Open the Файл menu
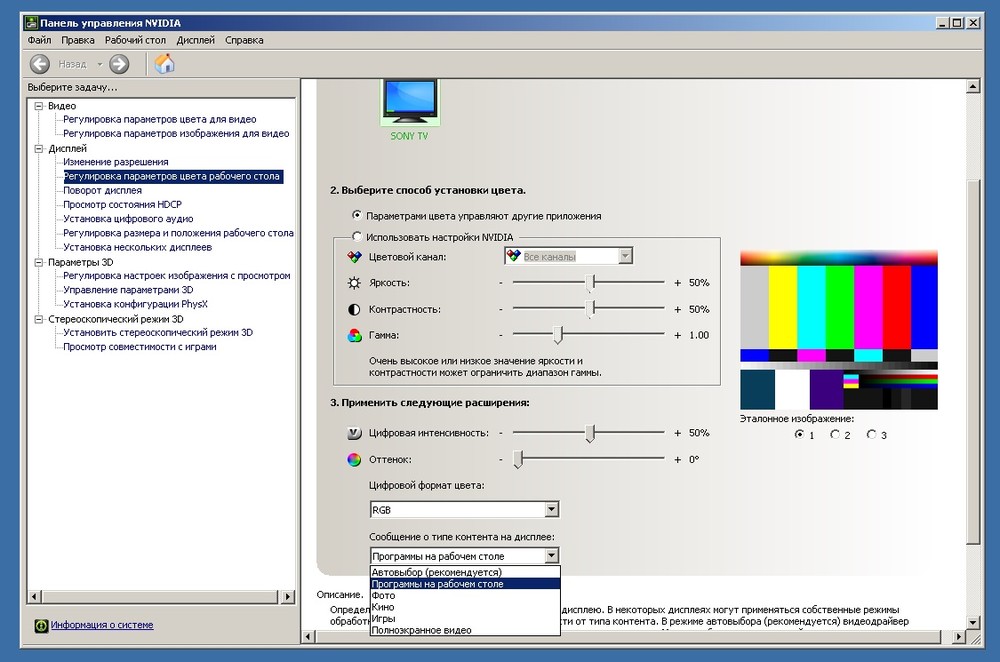 coord(40,40)
